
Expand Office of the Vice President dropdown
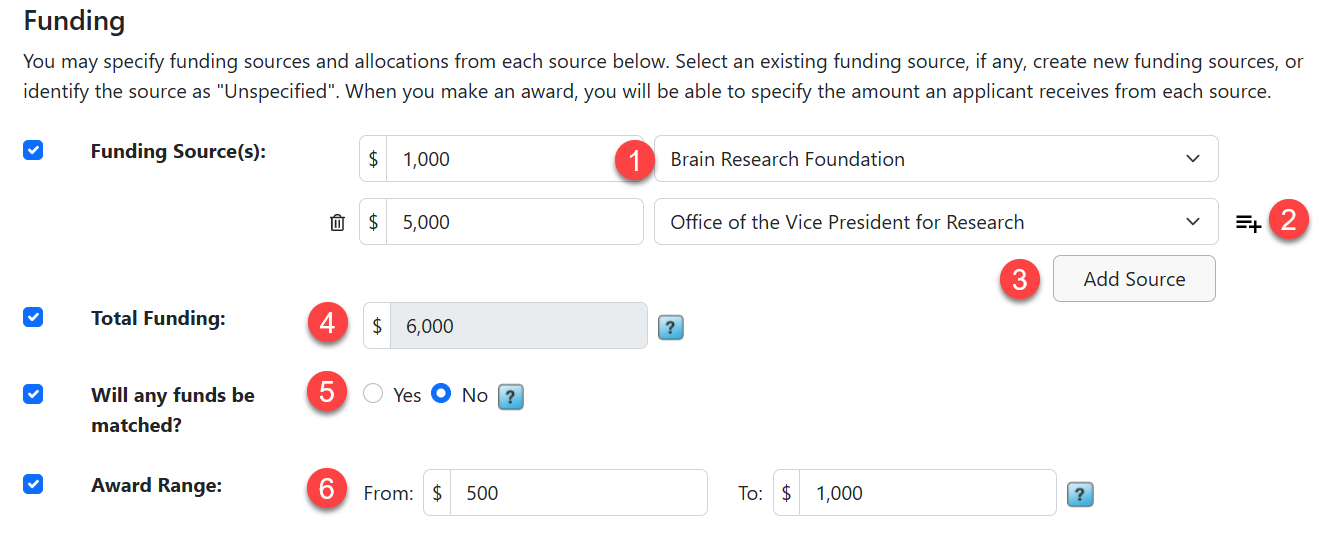(936, 222)
